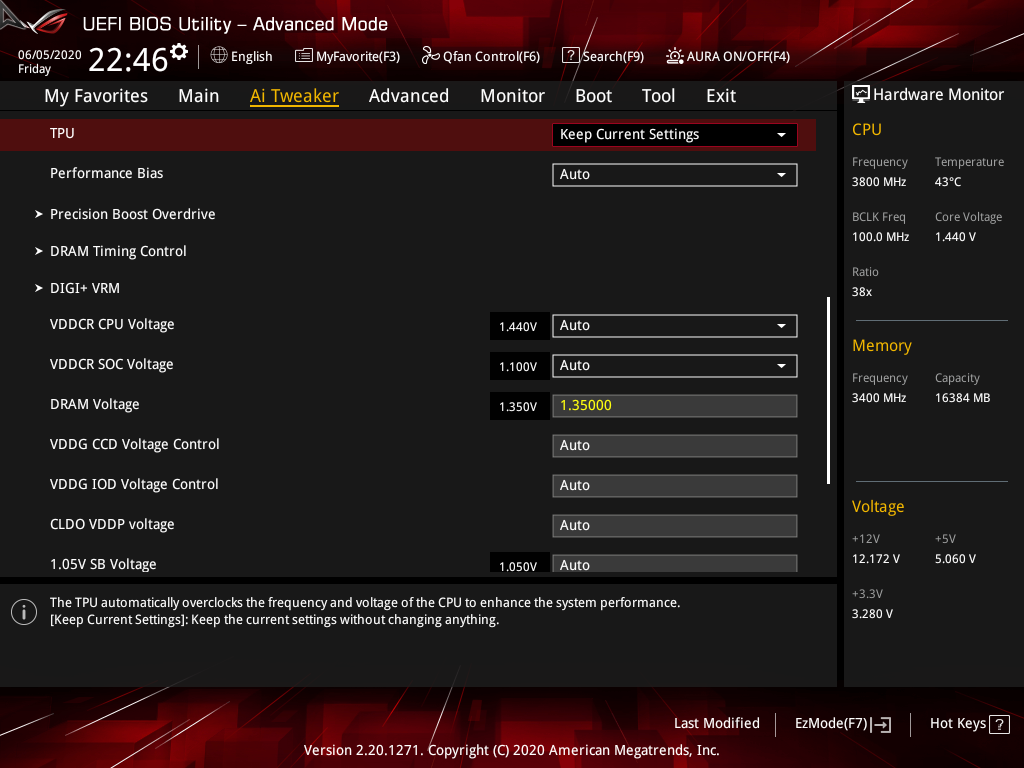Open MyFavorite(F3) list

(347, 56)
